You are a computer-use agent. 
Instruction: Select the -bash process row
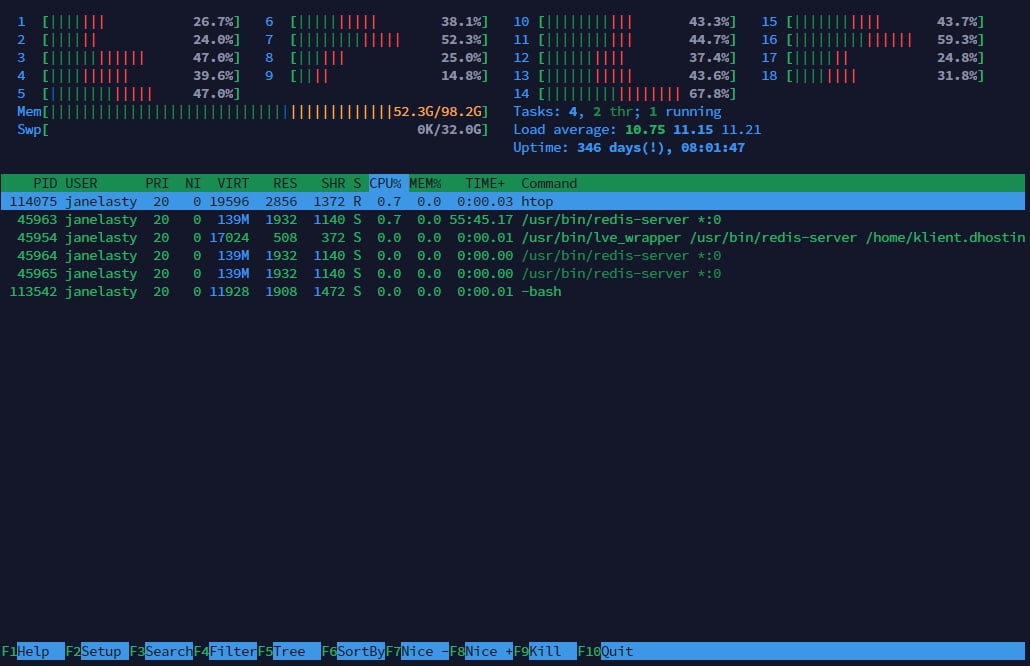click(x=513, y=292)
